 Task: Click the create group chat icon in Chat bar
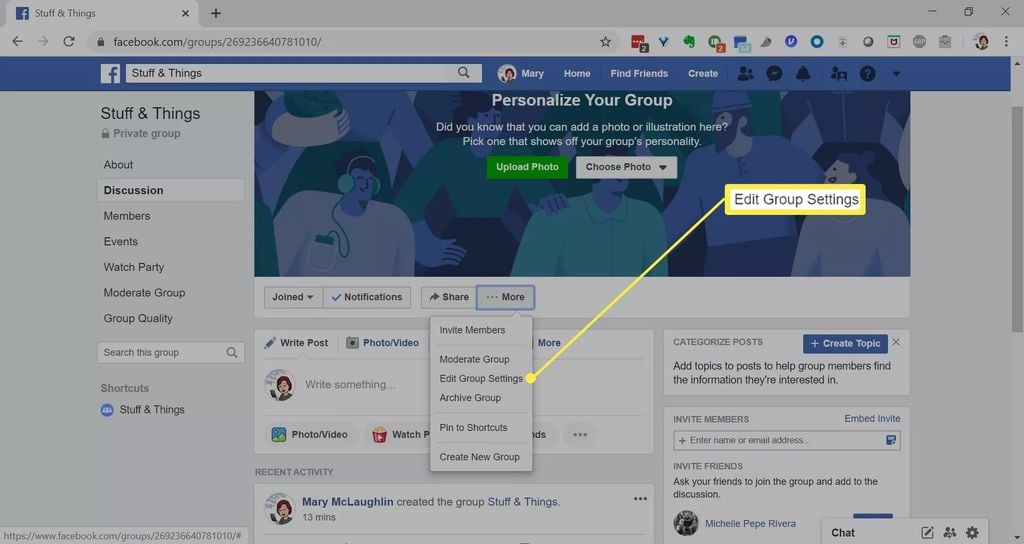point(950,533)
